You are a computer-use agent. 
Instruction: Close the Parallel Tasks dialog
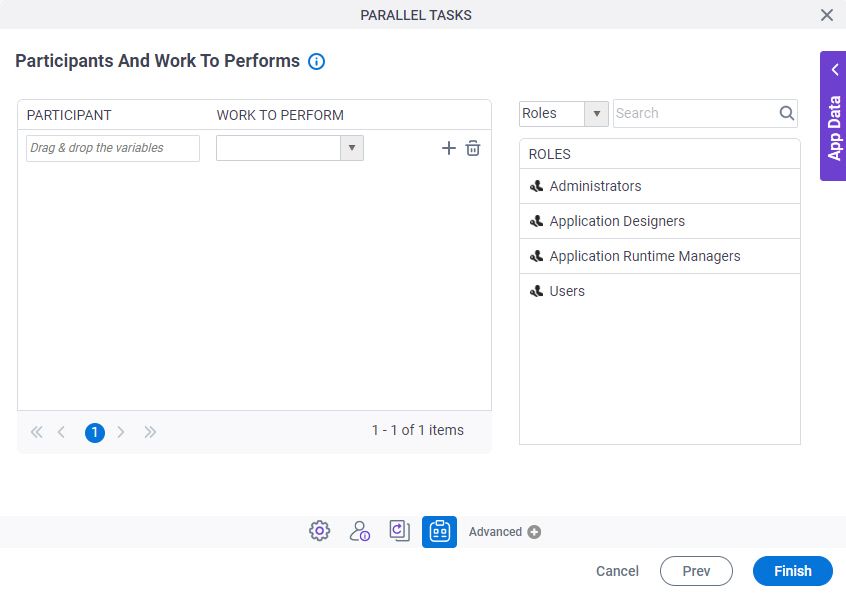[827, 15]
